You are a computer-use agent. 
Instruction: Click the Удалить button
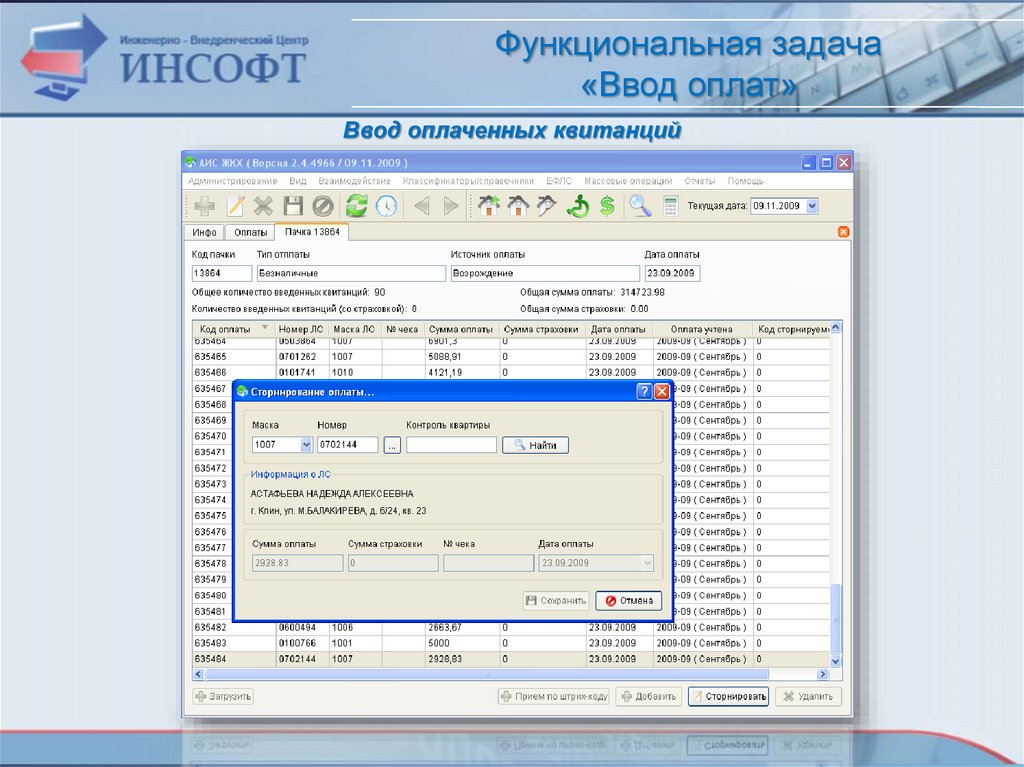coord(808,696)
